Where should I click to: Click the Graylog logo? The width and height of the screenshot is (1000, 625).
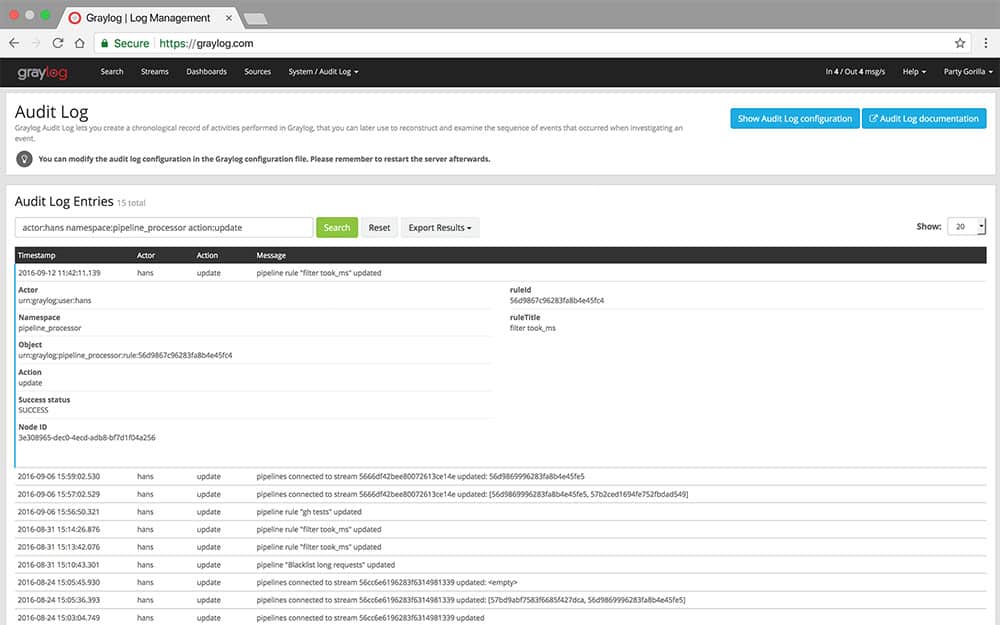point(42,73)
